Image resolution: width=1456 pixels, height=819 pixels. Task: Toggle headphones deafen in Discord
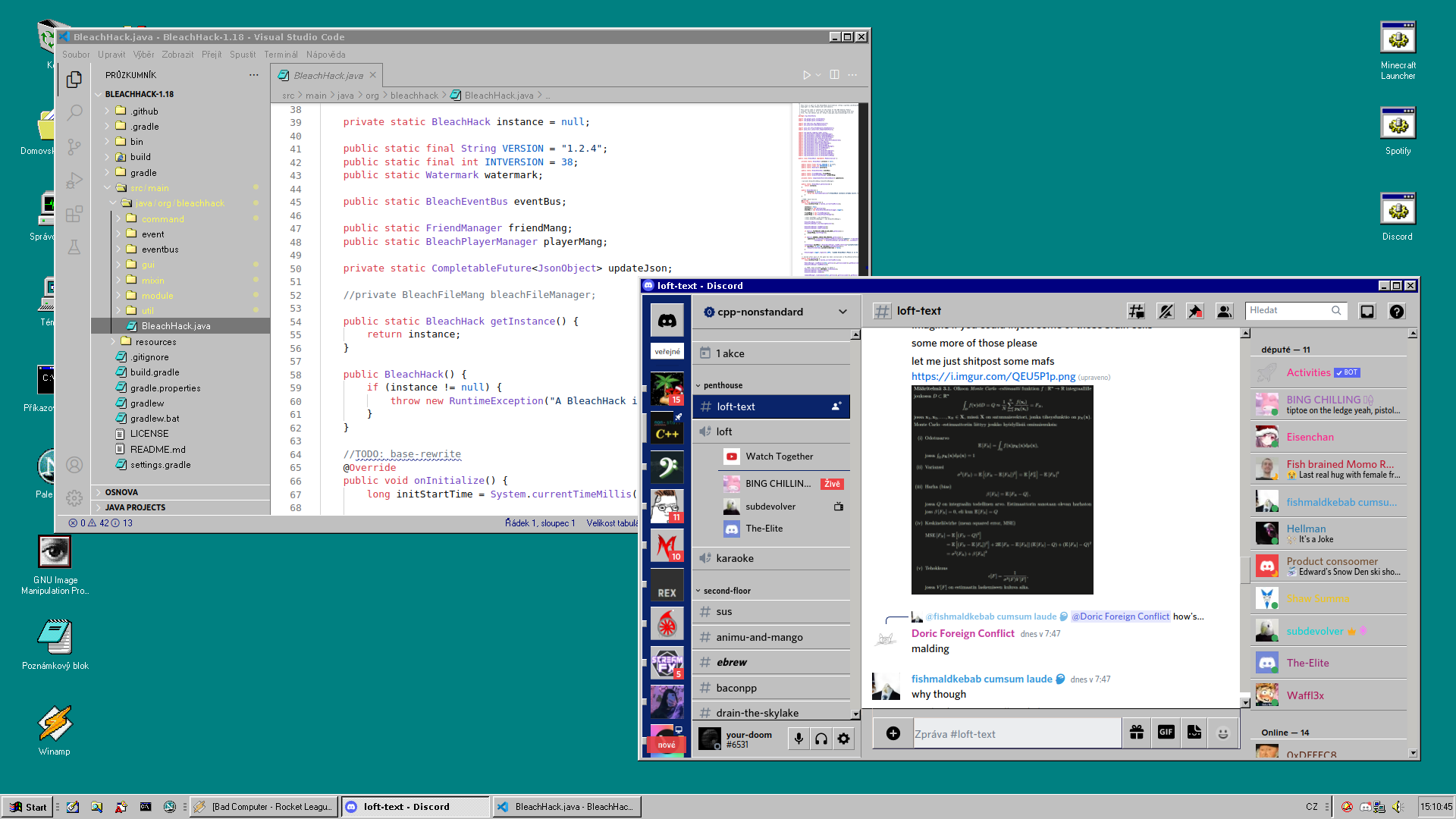point(821,739)
